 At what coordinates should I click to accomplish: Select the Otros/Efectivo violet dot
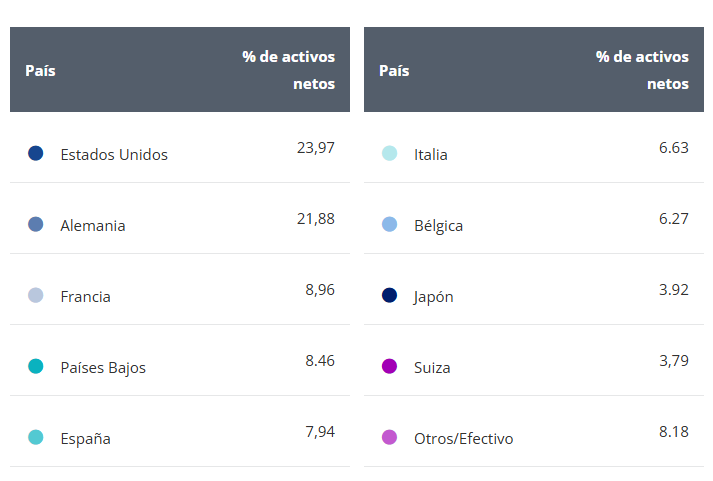coord(390,438)
